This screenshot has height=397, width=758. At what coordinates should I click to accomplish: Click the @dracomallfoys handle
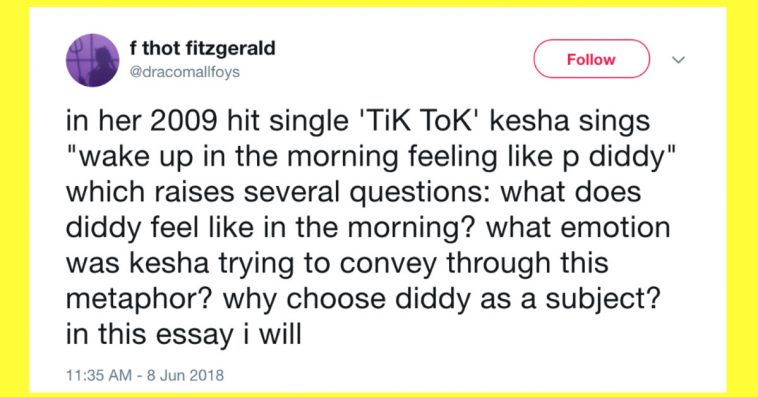184,72
